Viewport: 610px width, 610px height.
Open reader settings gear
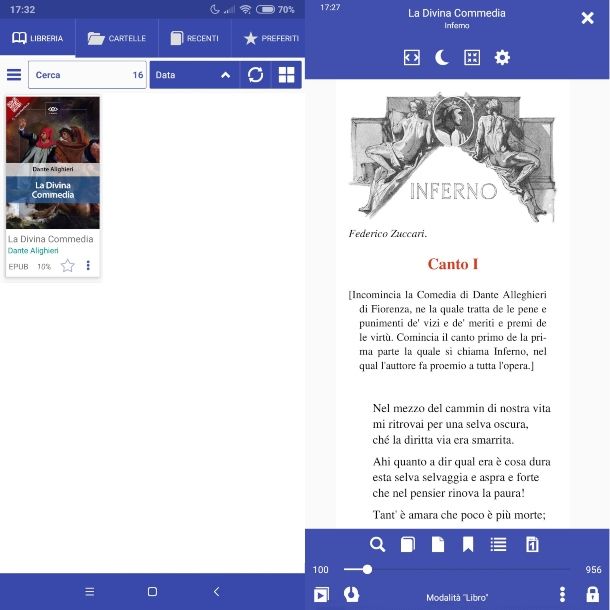tap(502, 58)
